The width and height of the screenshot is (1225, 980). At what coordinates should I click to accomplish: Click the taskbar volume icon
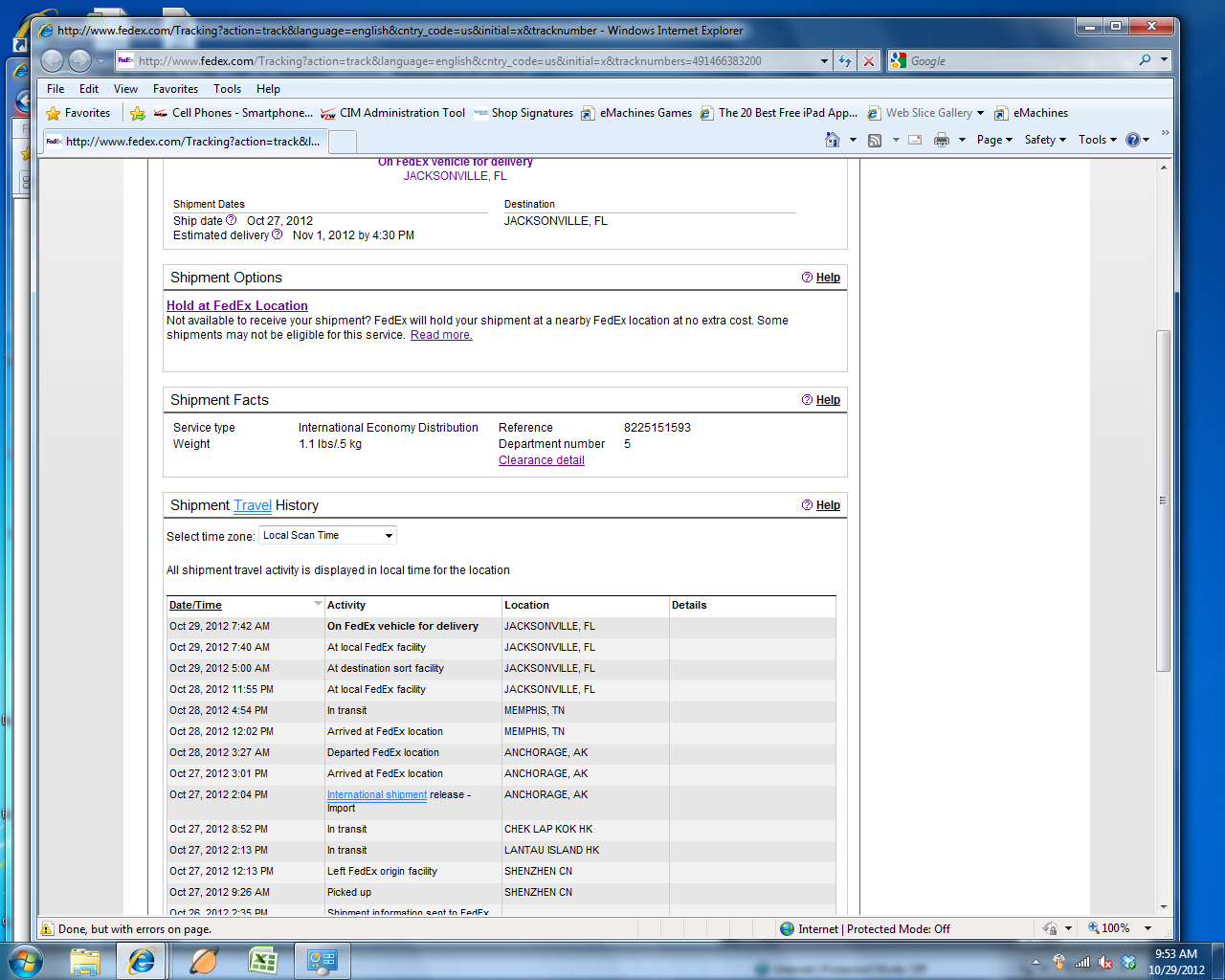(x=1105, y=962)
